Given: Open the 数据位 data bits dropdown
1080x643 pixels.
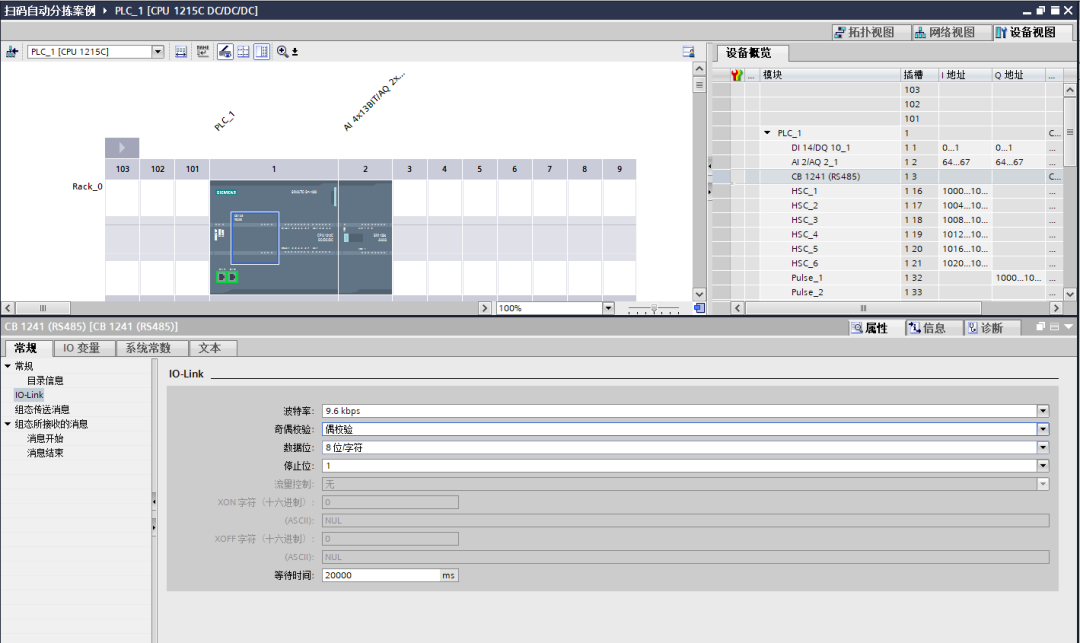Looking at the screenshot, I should click(1043, 447).
